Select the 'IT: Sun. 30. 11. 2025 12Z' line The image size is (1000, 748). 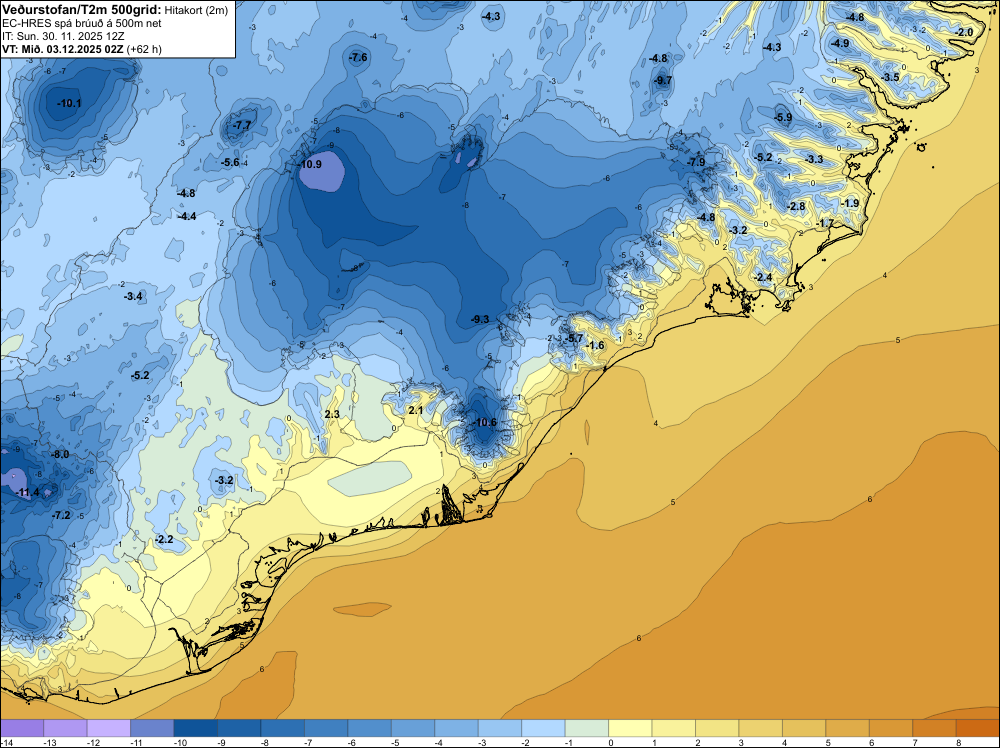click(x=62, y=36)
